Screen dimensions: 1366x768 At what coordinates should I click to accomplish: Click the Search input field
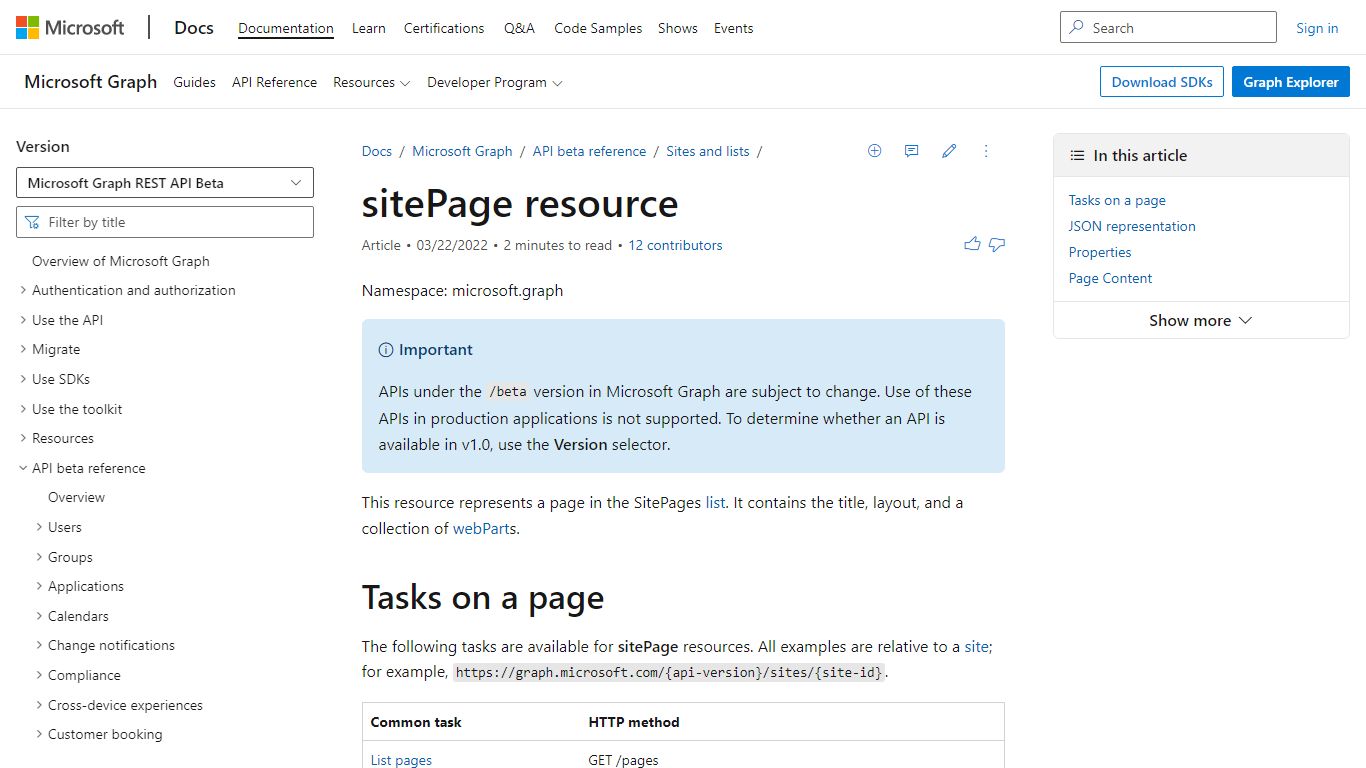[1168, 28]
